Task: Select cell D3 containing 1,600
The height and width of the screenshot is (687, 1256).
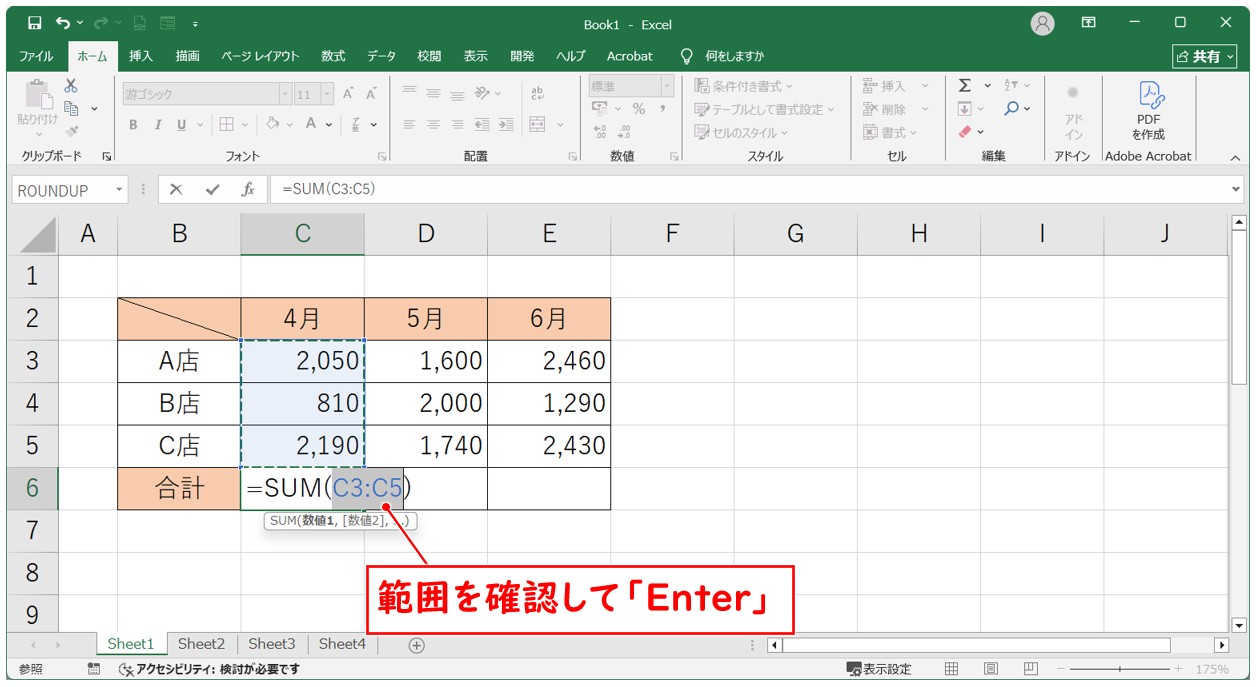Action: pos(426,361)
